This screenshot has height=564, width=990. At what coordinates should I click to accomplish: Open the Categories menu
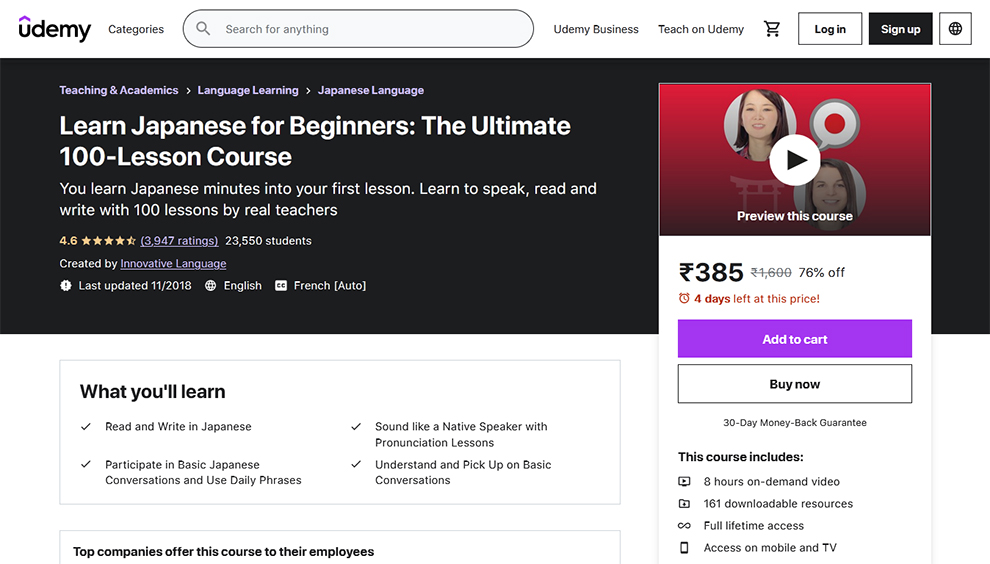click(136, 29)
